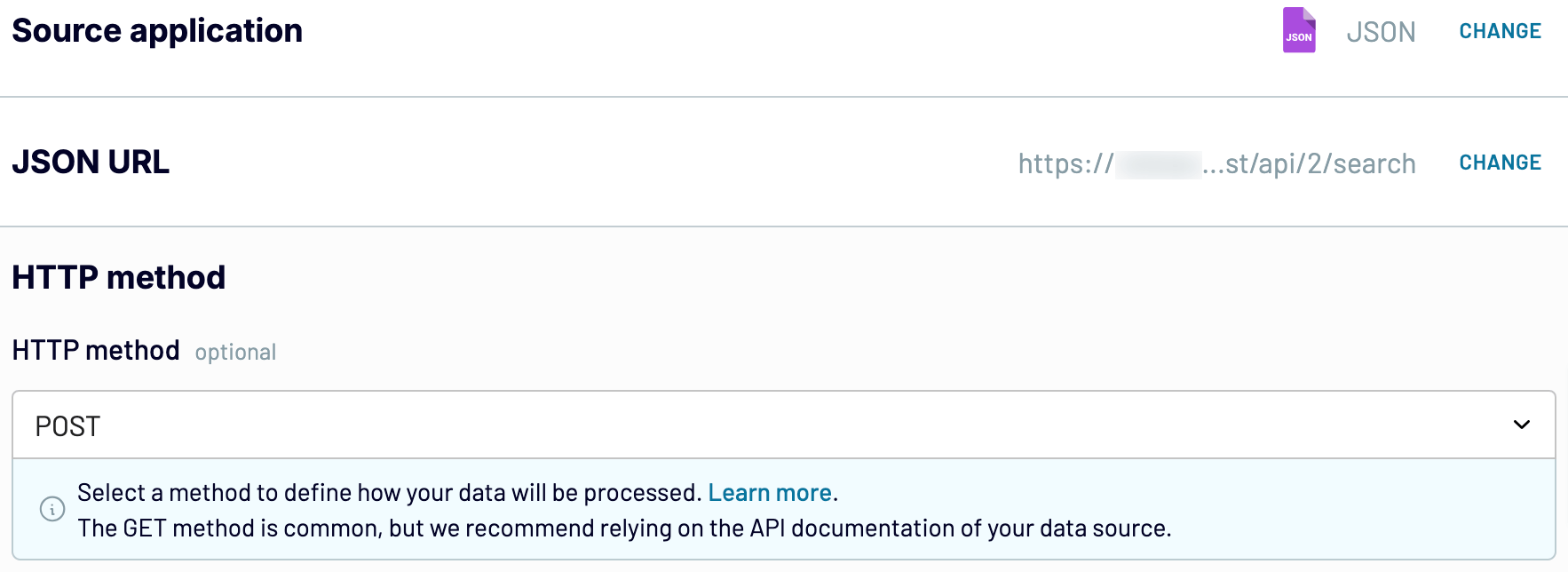
Task: Click the POST value in the select box
Action: point(67,426)
